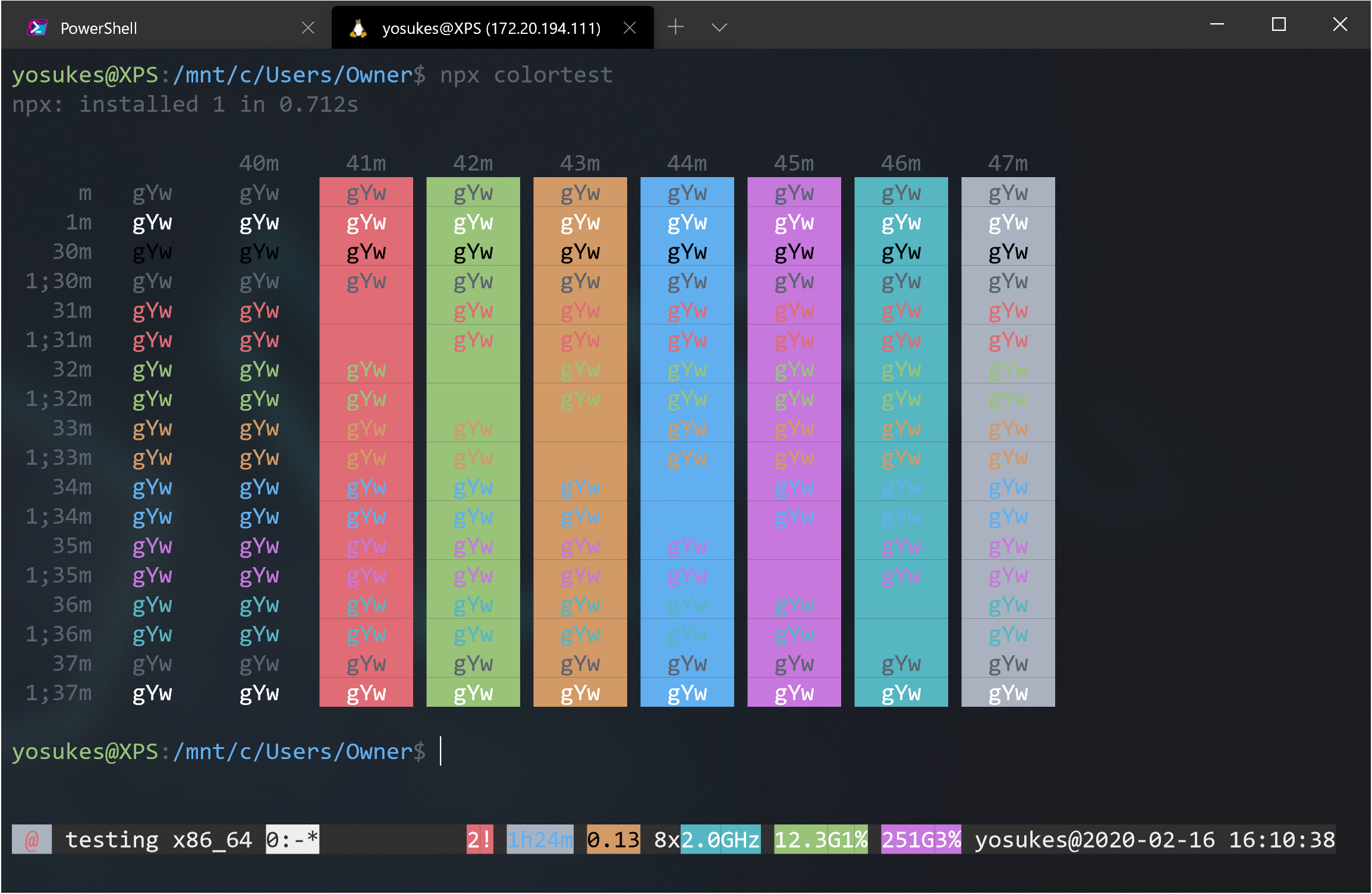1372x894 pixels.
Task: Click the 1h24m uptime indicator
Action: (x=540, y=839)
